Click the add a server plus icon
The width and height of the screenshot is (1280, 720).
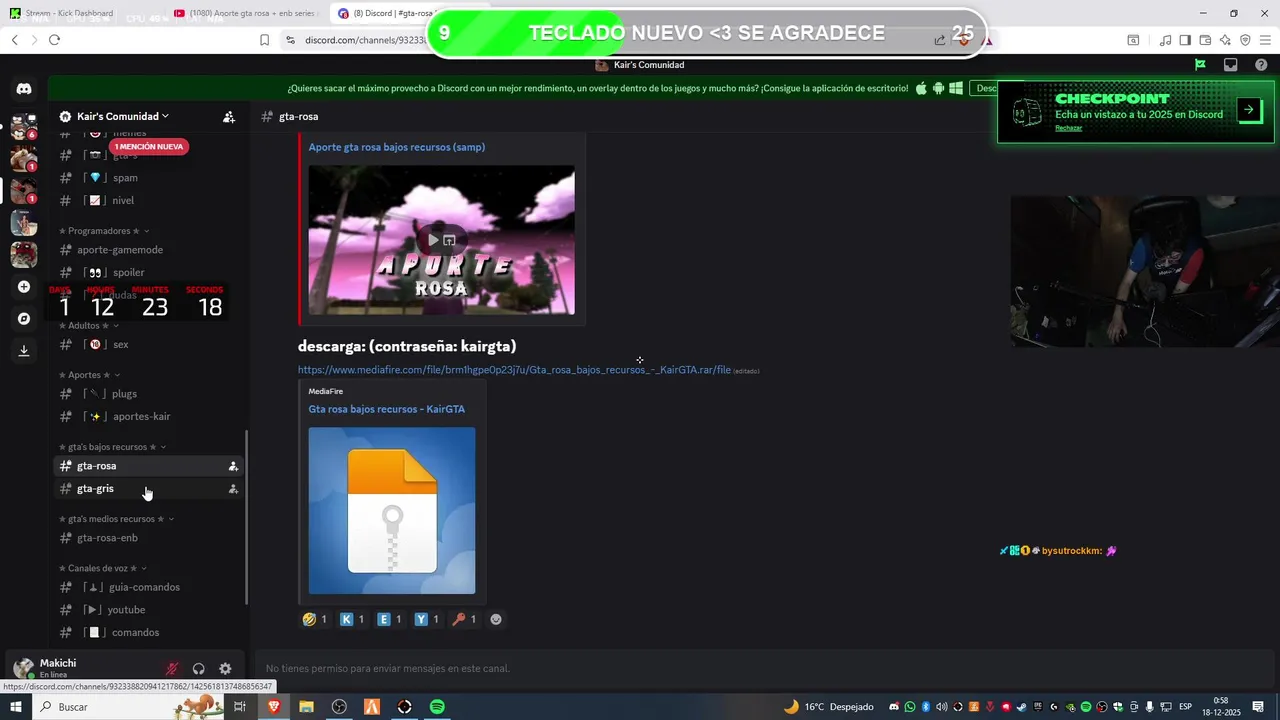click(24, 287)
